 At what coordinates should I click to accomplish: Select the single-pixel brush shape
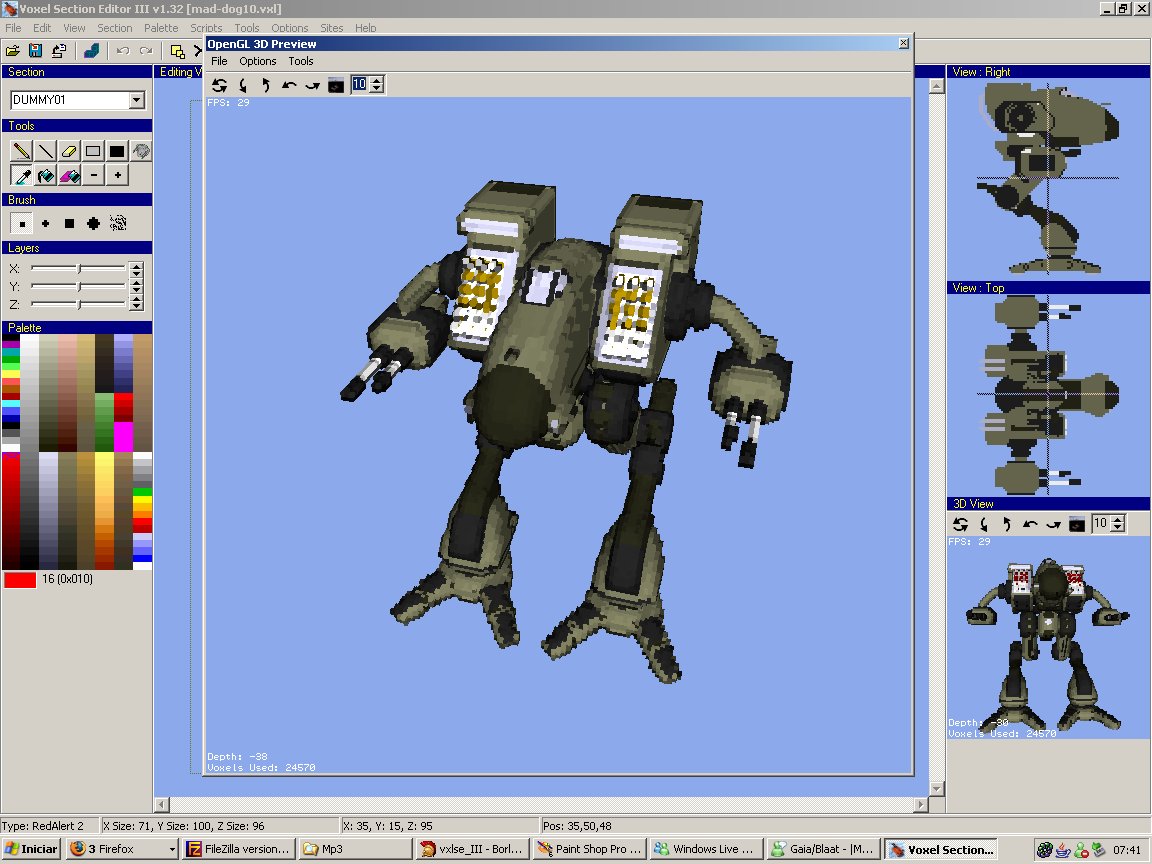22,223
